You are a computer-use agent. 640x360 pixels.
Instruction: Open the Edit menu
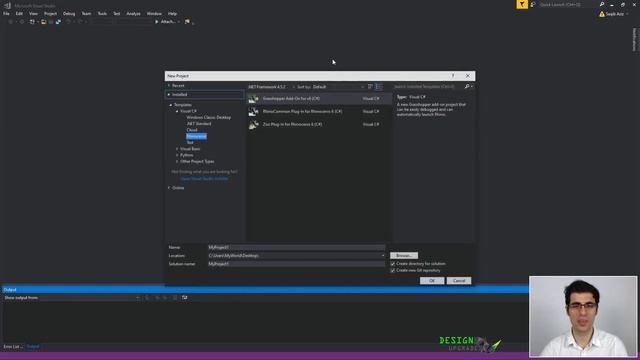point(19,13)
